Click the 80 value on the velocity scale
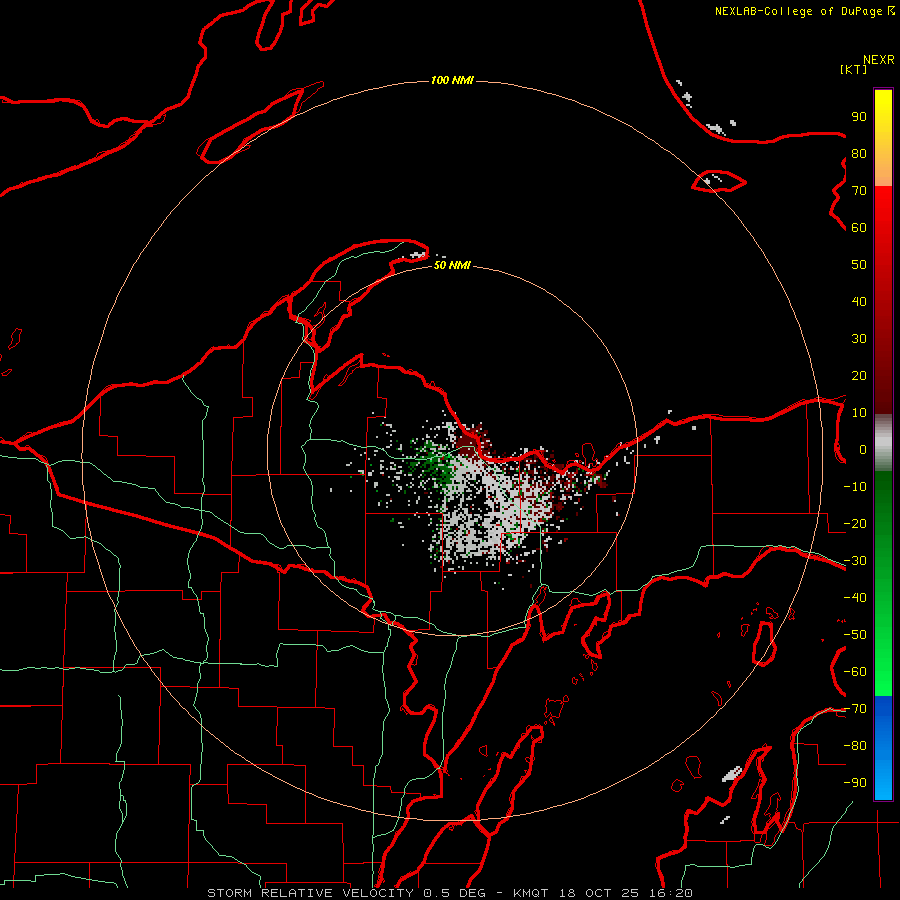 point(859,154)
